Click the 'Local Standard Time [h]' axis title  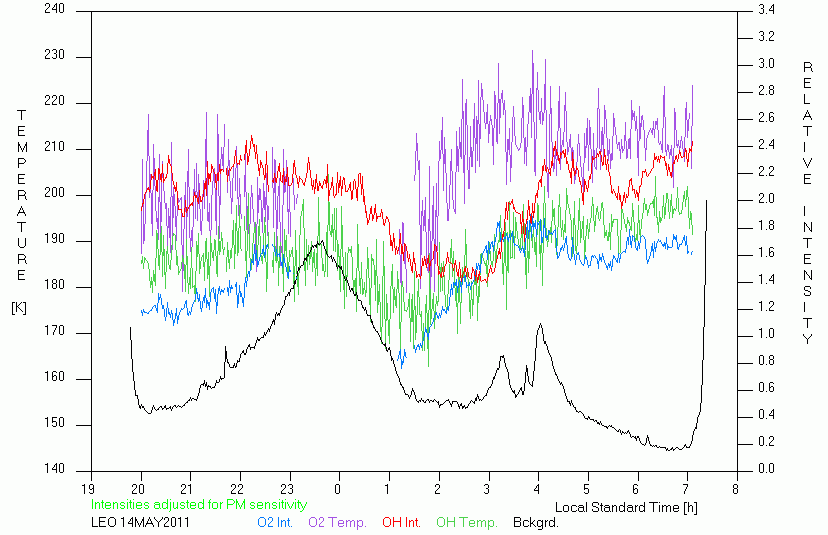(626, 508)
